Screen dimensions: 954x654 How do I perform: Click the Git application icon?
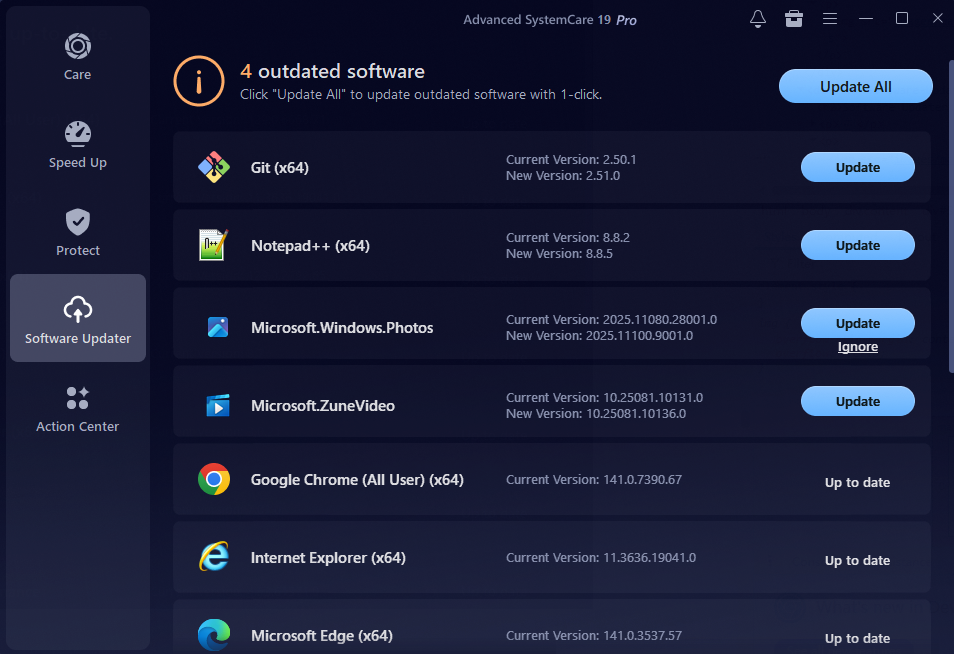coord(212,167)
